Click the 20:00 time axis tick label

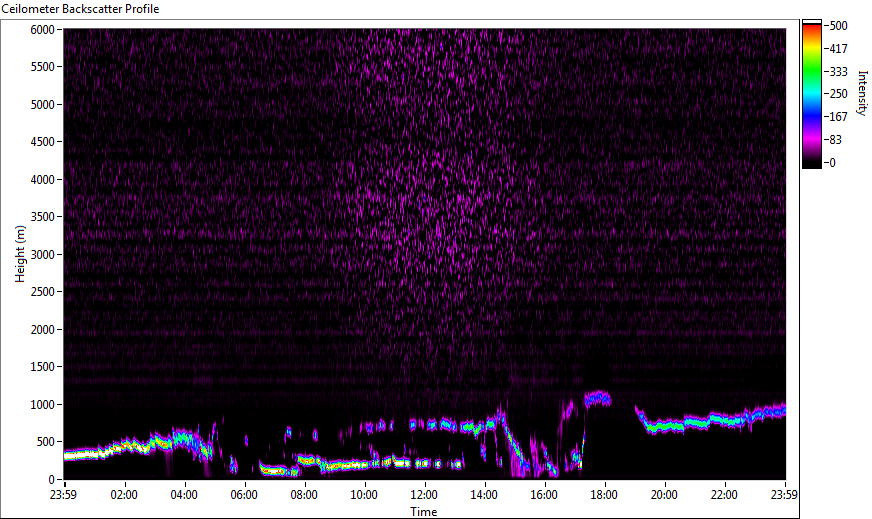pos(664,495)
